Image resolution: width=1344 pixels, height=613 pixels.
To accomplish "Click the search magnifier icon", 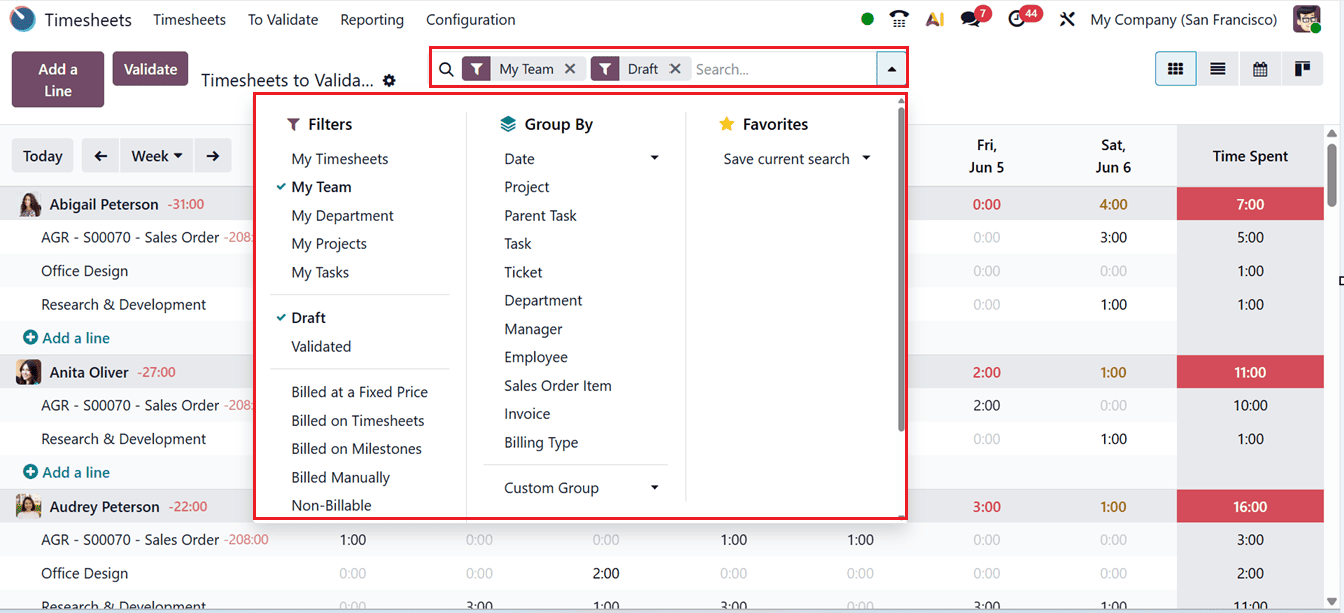I will (x=446, y=69).
